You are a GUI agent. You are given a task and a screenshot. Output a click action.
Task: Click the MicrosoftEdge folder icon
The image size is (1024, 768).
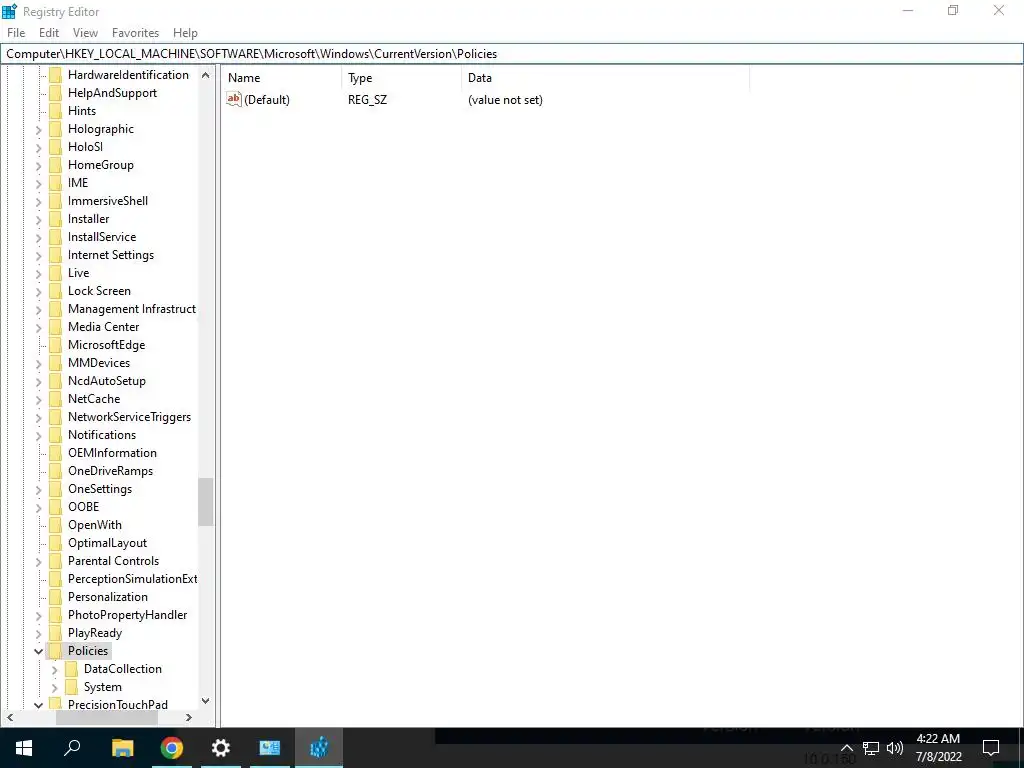pos(56,345)
